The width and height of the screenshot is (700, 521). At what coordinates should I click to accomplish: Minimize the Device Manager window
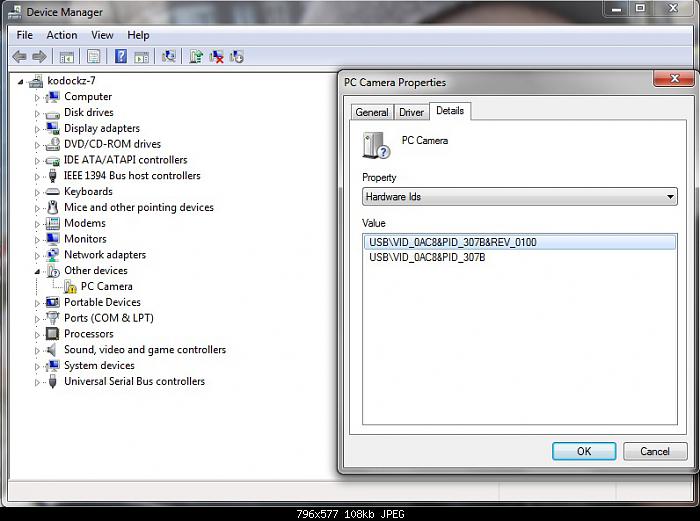(617, 9)
